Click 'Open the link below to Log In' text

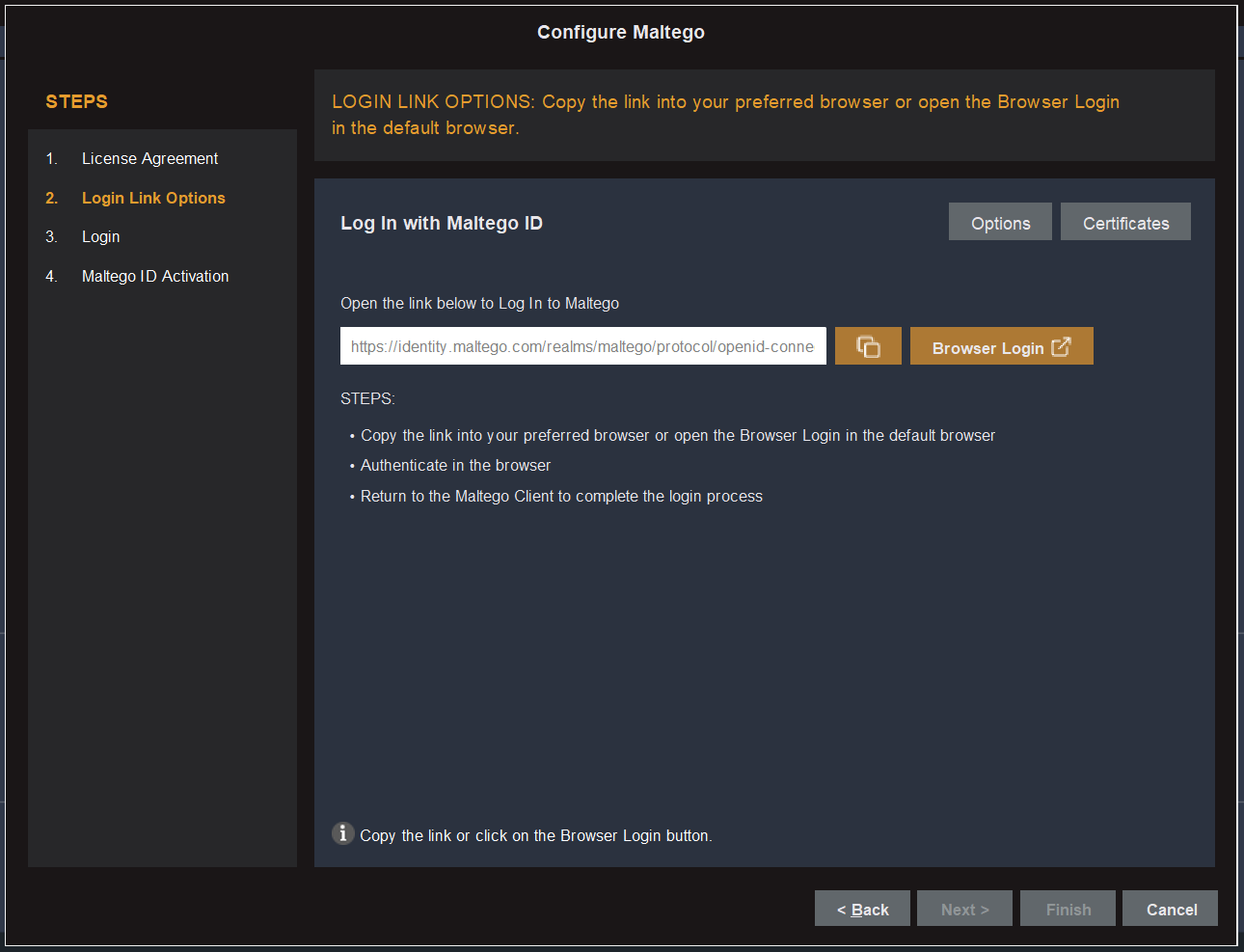click(479, 303)
